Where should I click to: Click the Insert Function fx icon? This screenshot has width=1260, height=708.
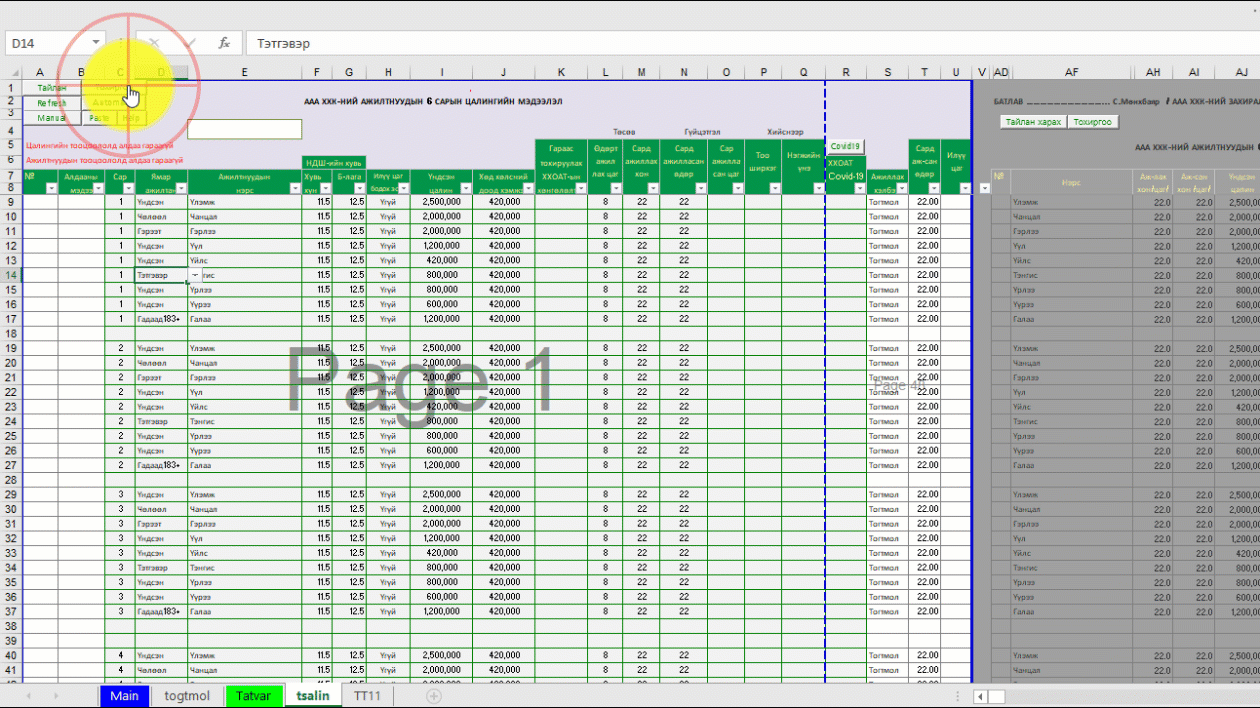[225, 43]
